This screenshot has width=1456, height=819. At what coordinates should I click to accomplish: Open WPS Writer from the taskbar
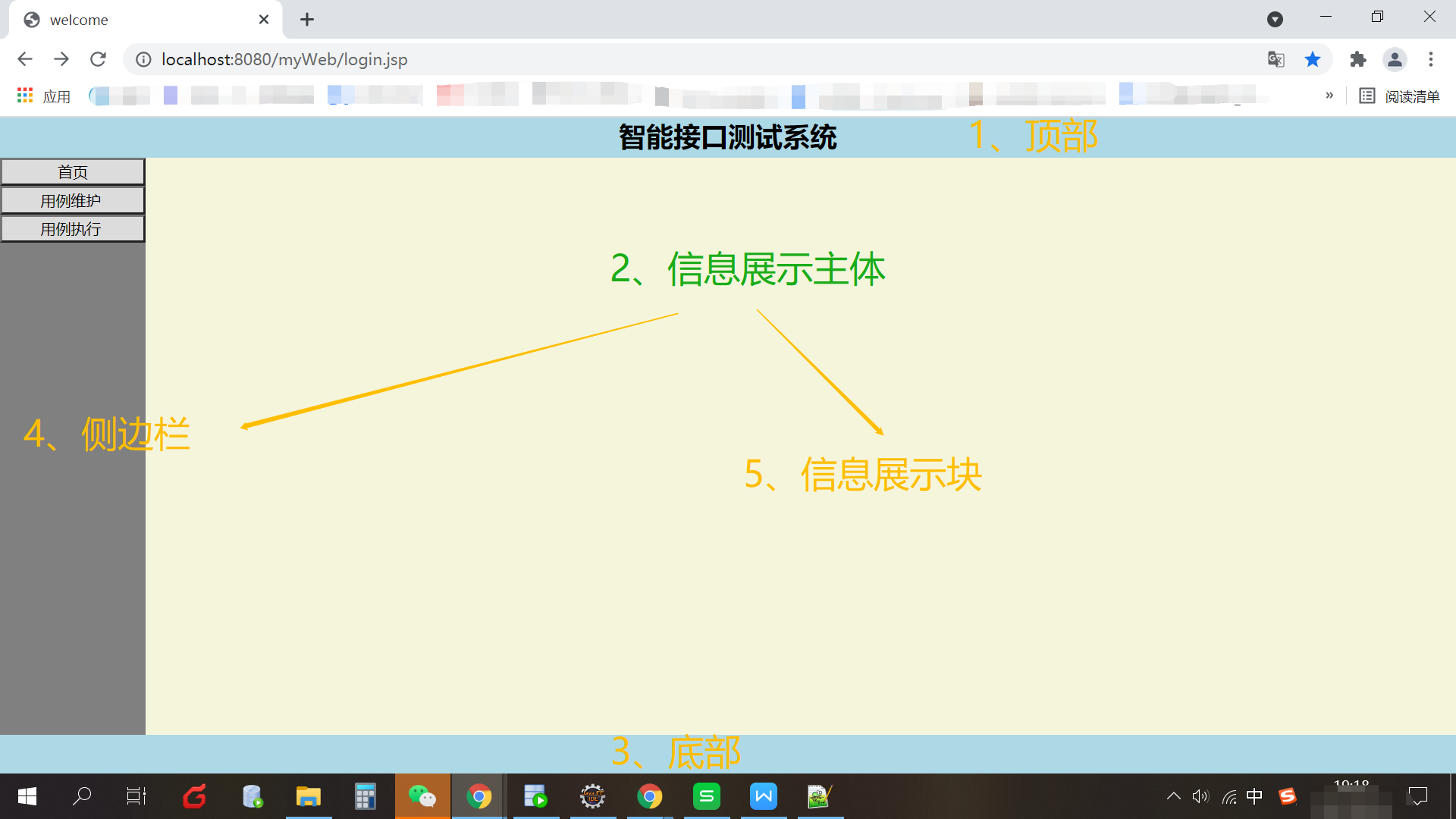click(764, 796)
